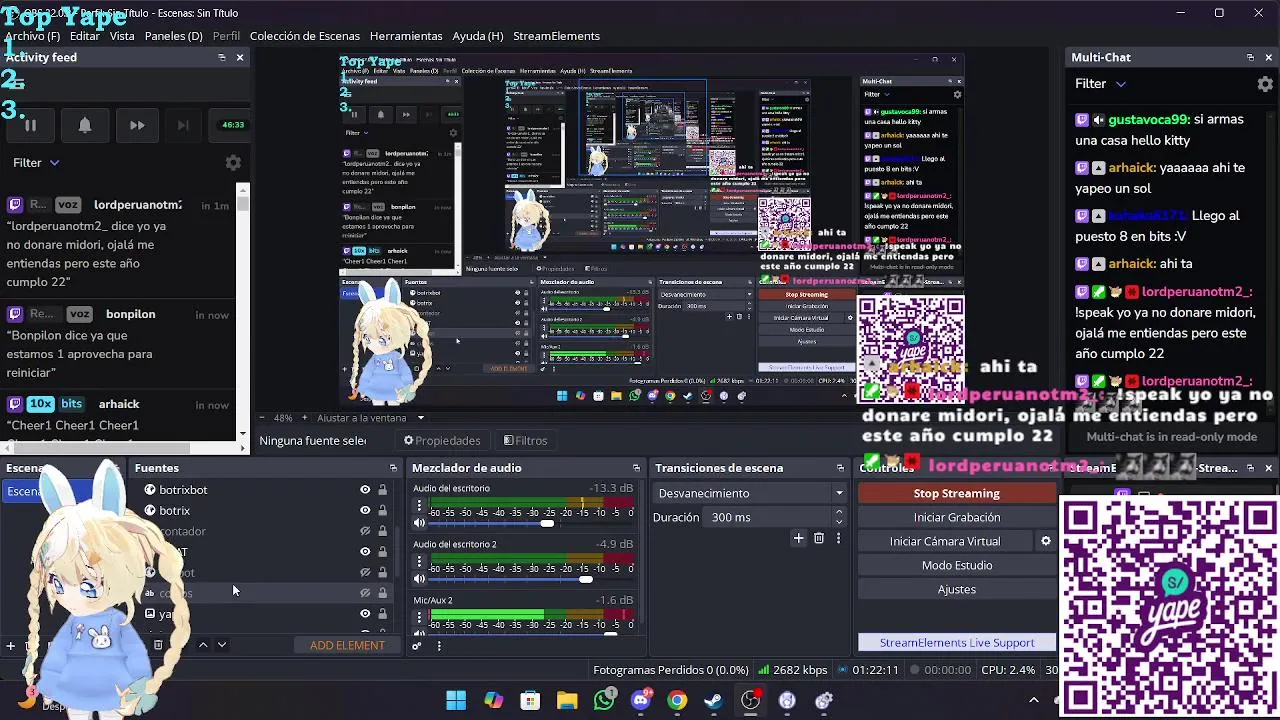1280x720 pixels.
Task: Click Iniciar Cámara Virtual button
Action: (945, 541)
